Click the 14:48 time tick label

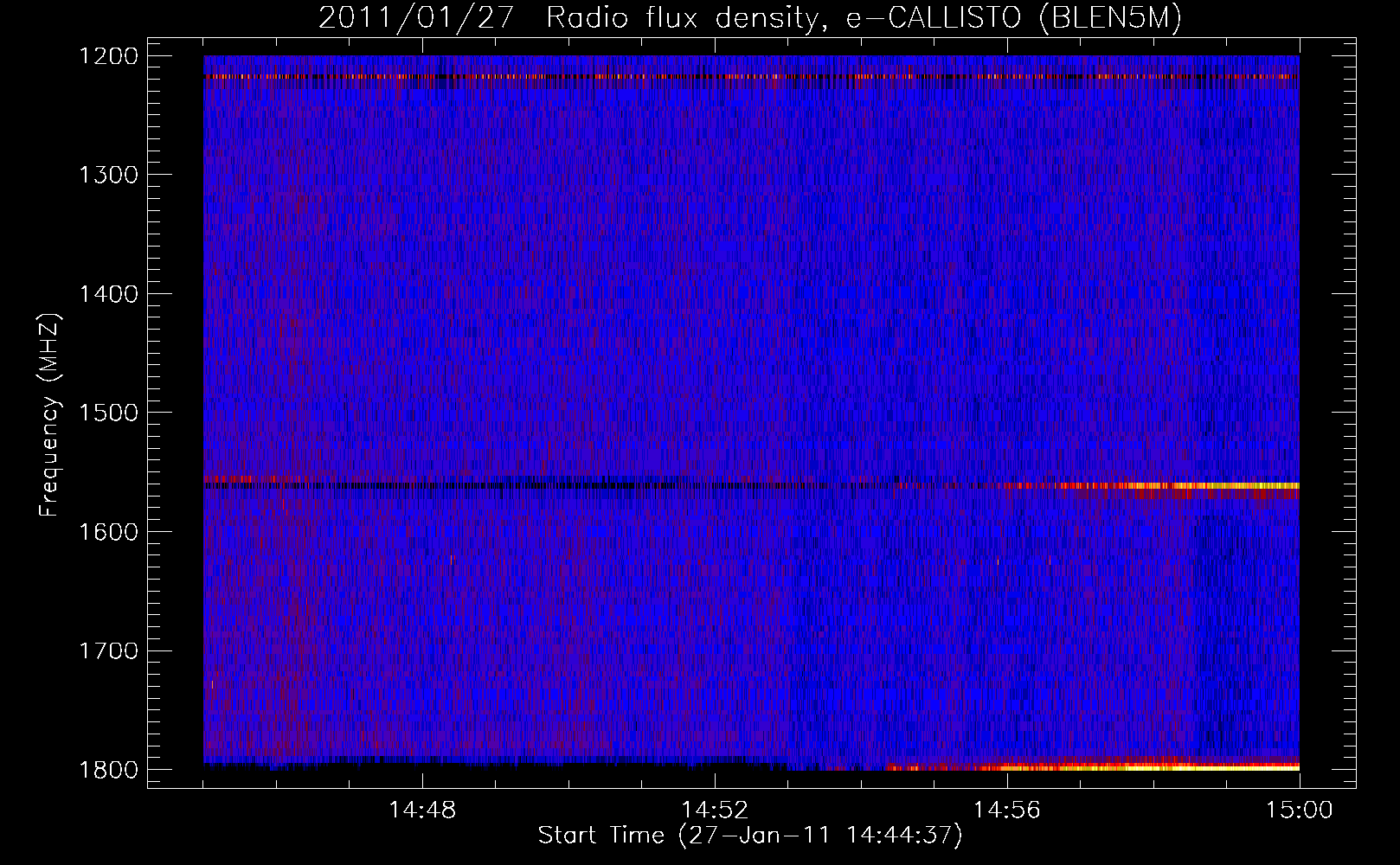click(x=422, y=811)
